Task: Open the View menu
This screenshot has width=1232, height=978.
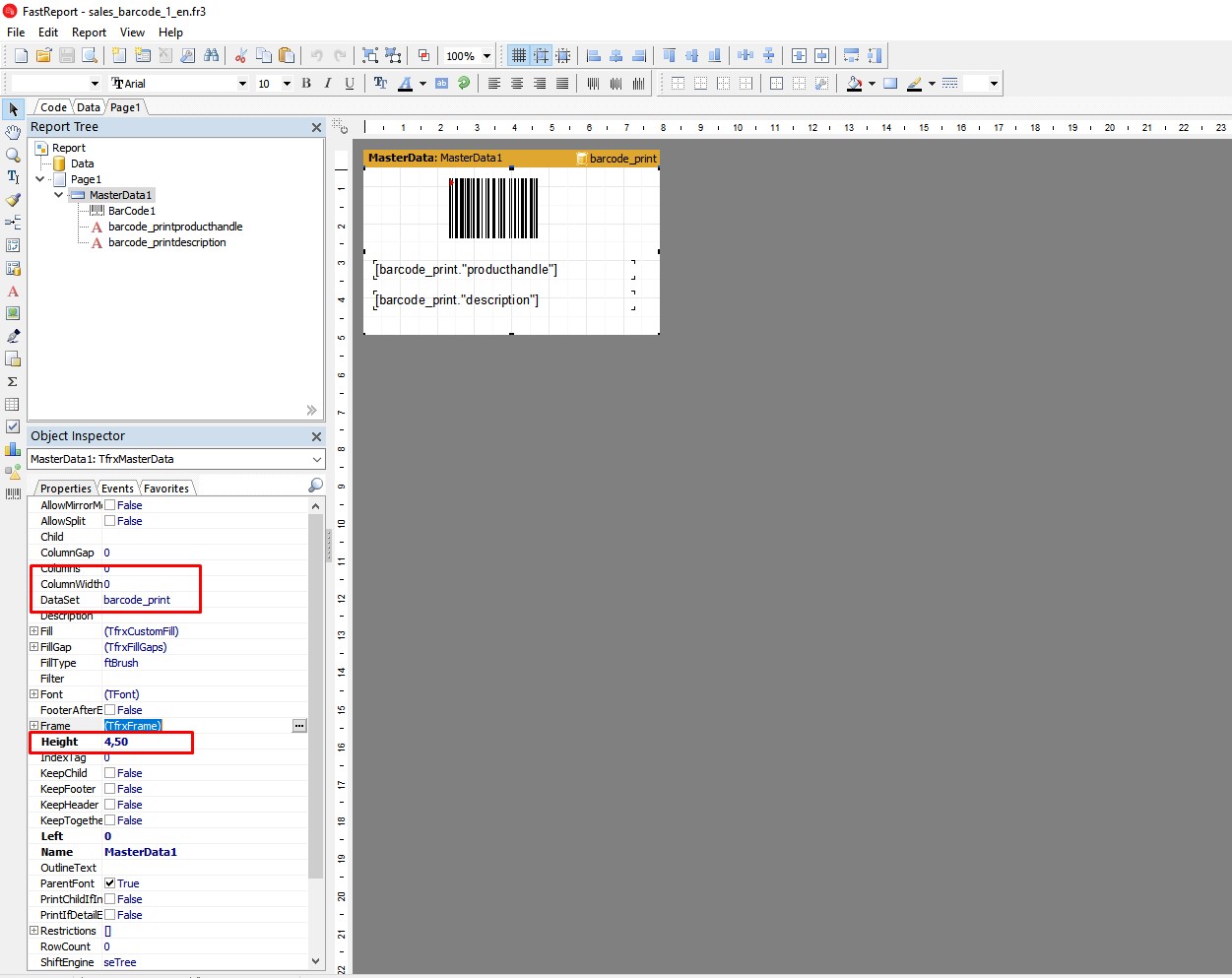Action: point(132,33)
